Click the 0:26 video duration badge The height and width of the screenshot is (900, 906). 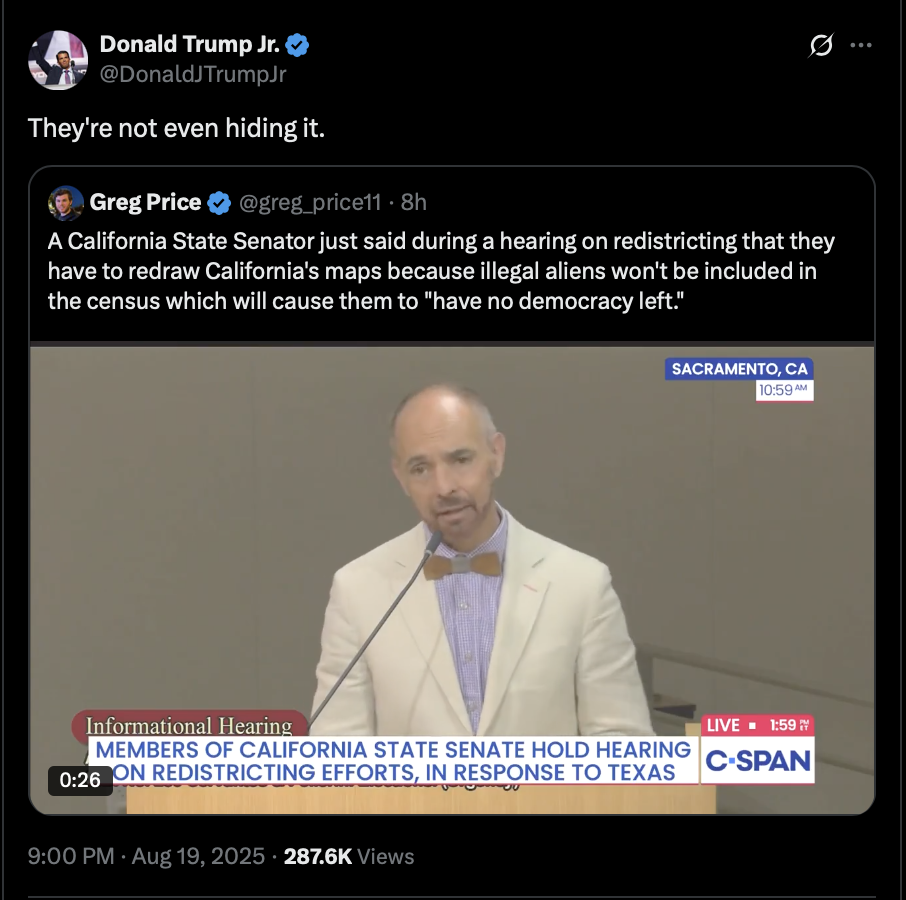click(x=80, y=780)
